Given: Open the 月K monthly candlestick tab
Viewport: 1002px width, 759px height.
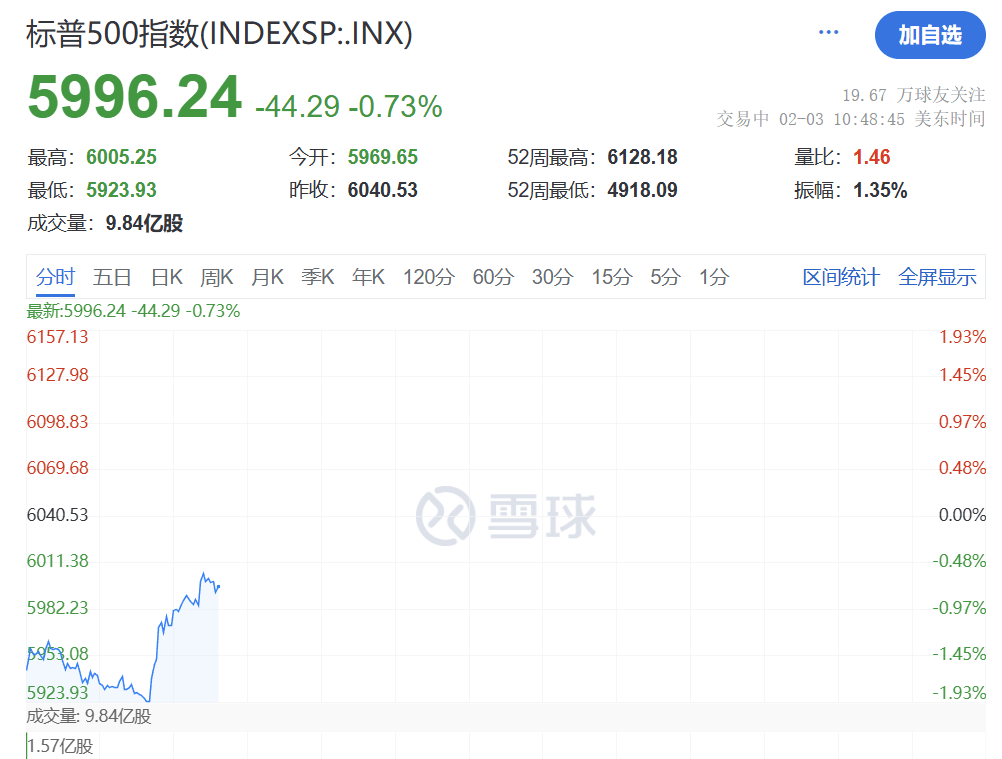Looking at the screenshot, I should pyautogui.click(x=267, y=277).
